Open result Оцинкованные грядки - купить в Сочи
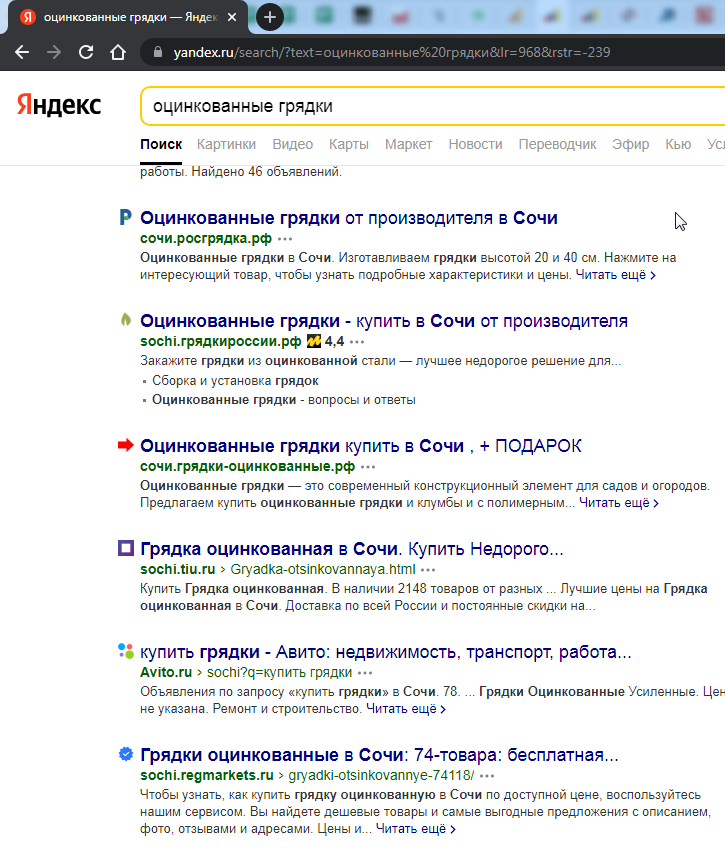This screenshot has height=855, width=725. pos(384,321)
